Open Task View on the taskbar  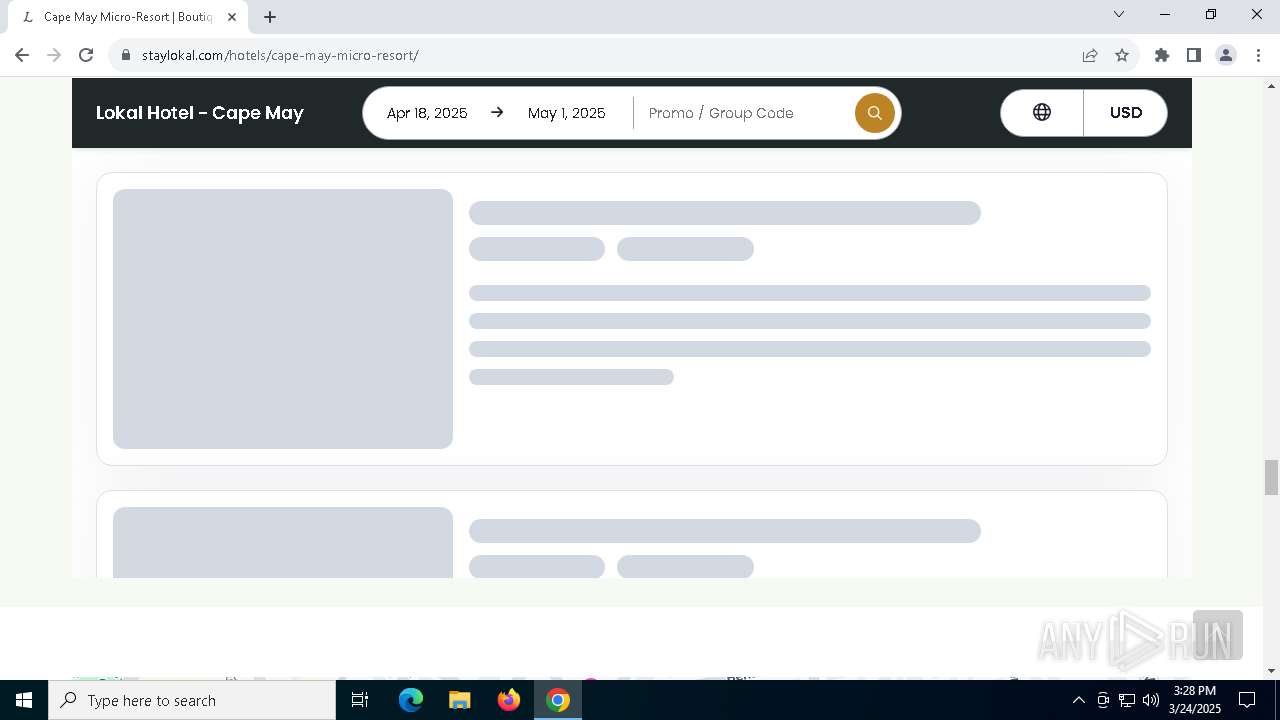(360, 700)
